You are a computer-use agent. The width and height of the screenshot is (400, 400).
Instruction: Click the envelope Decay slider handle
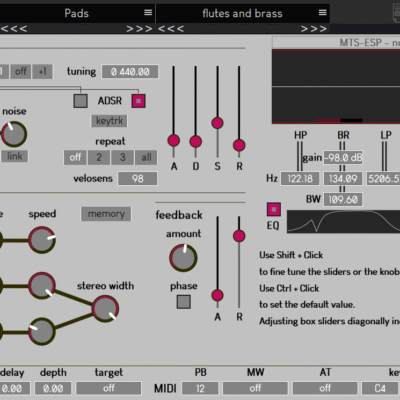[196, 142]
